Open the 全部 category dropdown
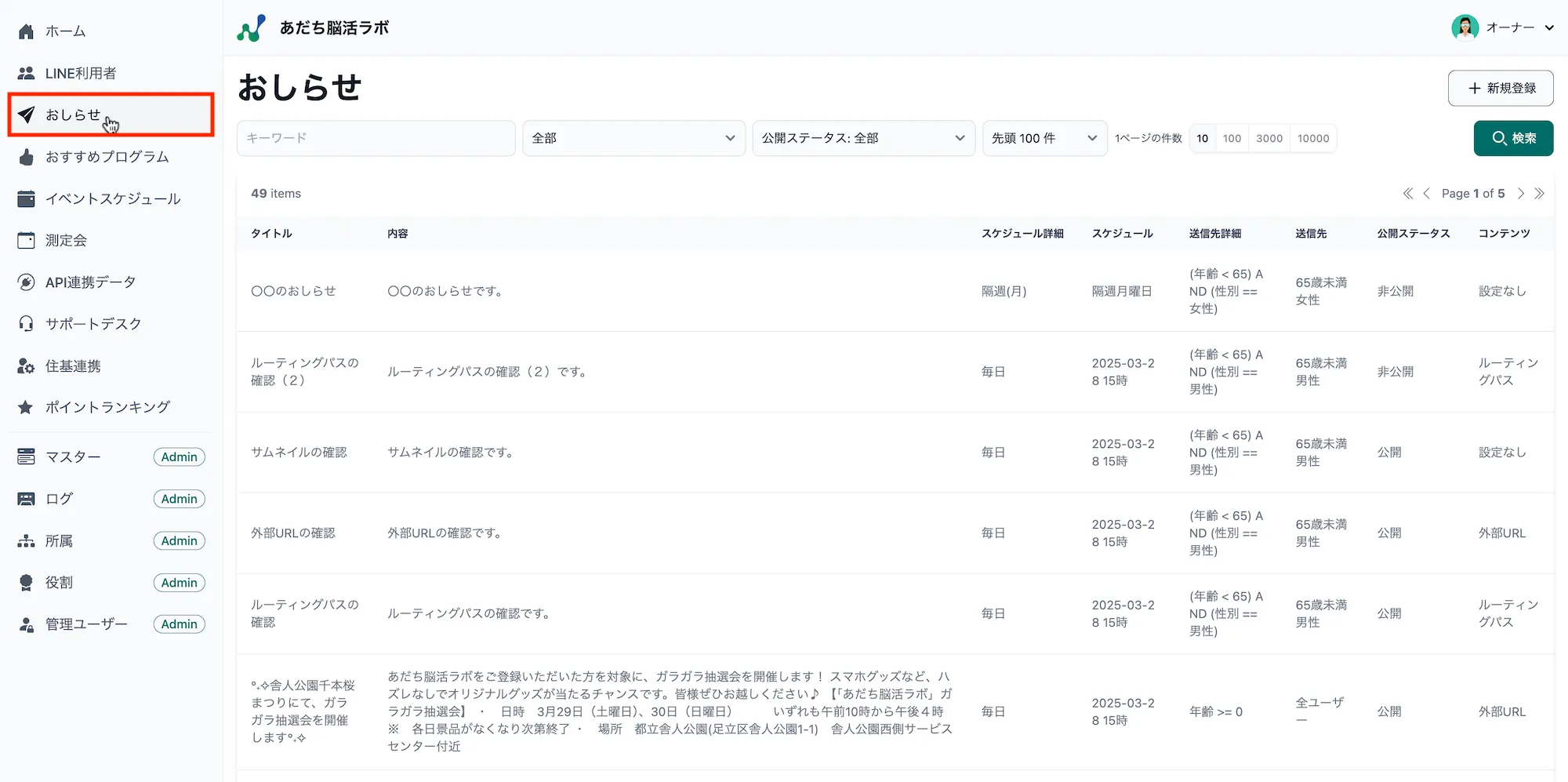 (x=633, y=138)
